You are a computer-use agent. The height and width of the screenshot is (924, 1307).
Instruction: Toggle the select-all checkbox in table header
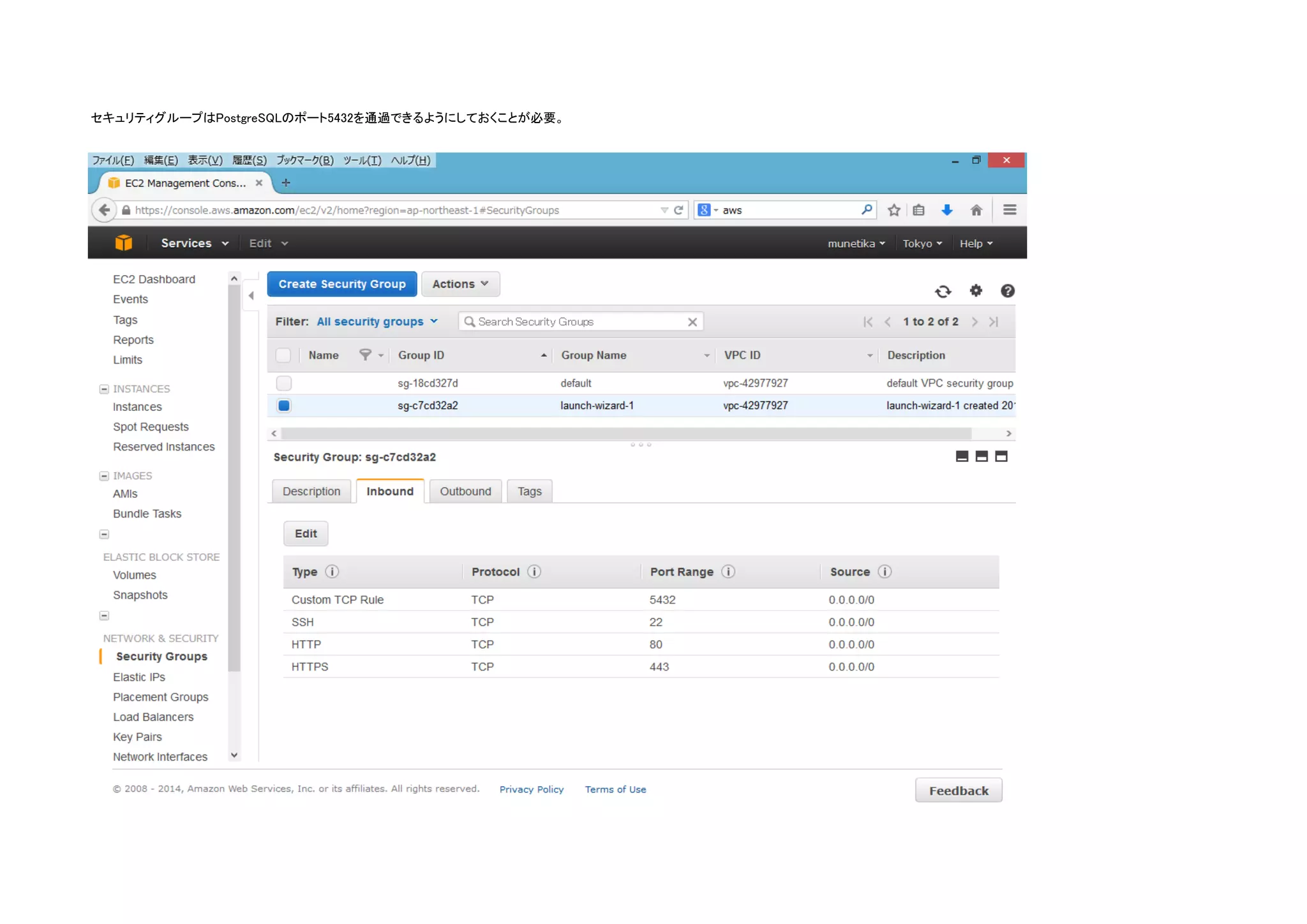click(x=283, y=355)
